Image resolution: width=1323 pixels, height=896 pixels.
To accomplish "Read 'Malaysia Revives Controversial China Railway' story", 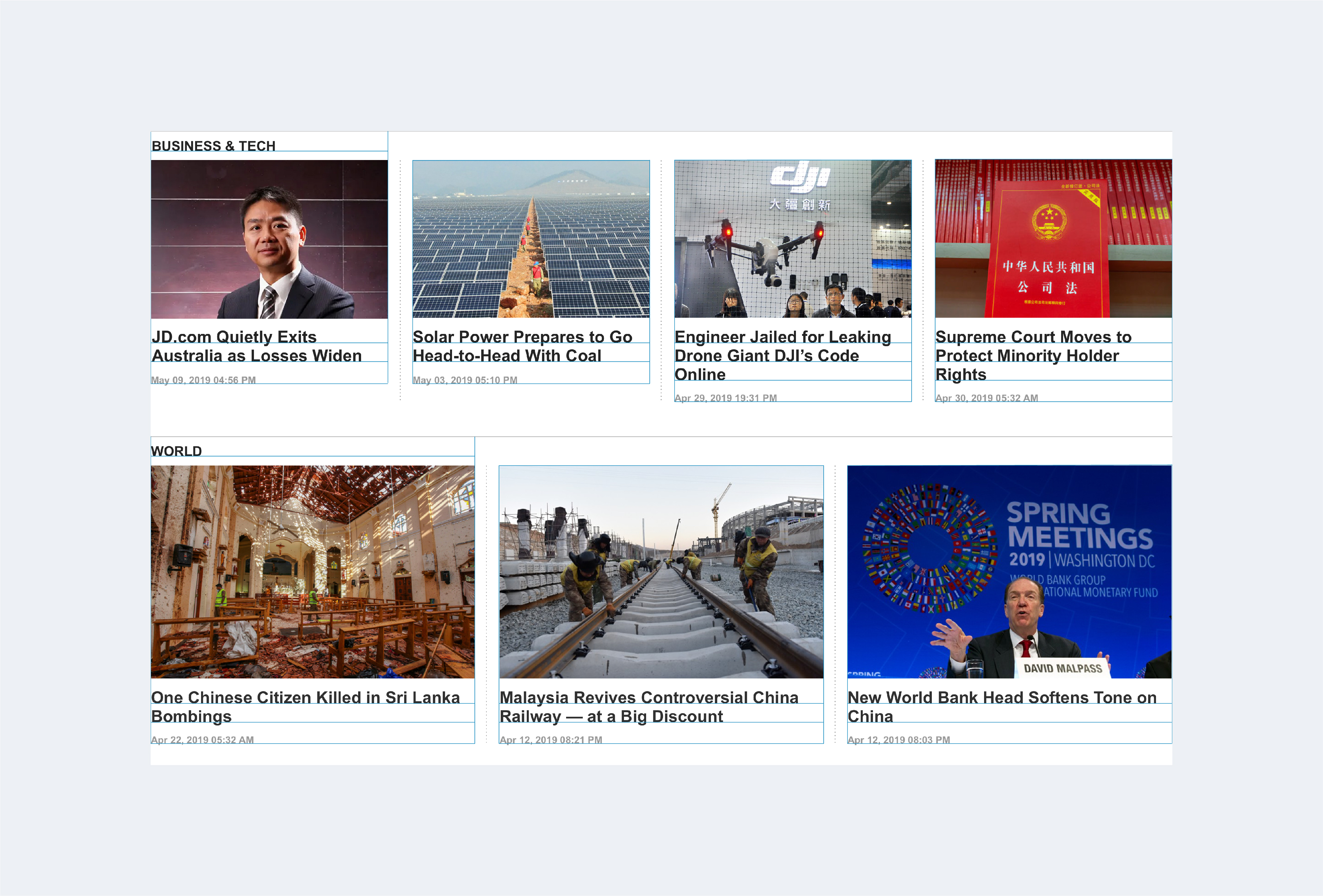I will click(x=649, y=707).
